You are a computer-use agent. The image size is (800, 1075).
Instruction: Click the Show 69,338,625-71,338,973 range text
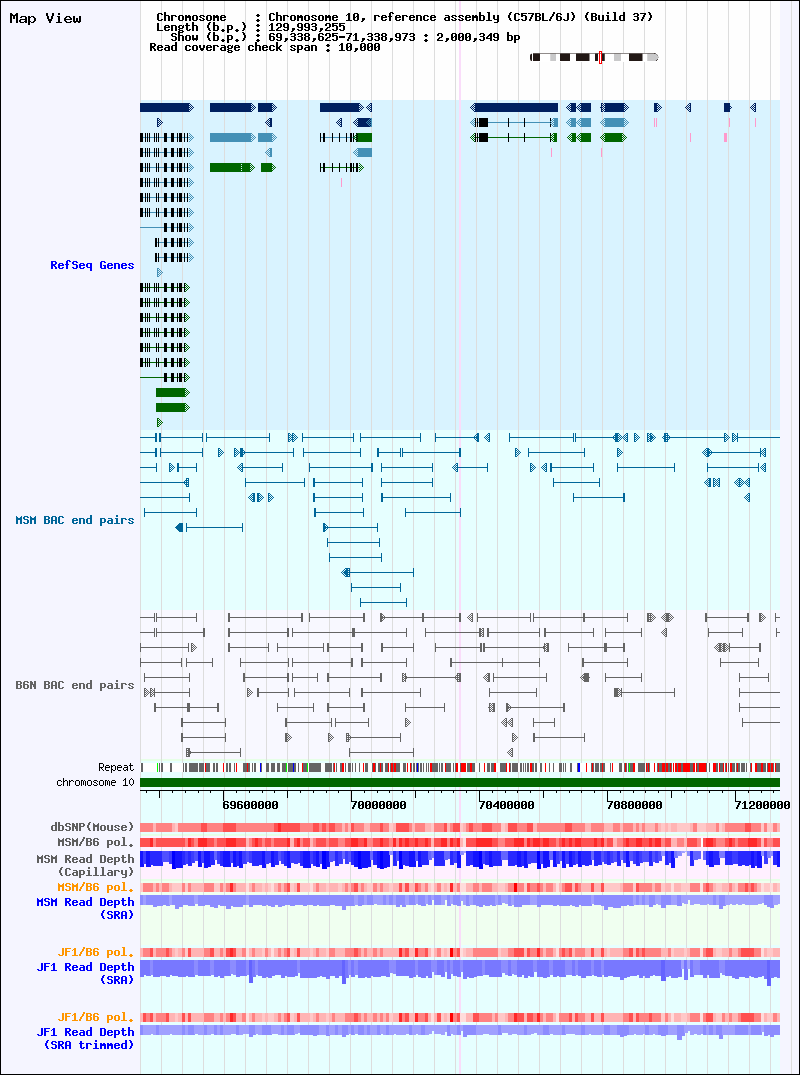tap(345, 37)
